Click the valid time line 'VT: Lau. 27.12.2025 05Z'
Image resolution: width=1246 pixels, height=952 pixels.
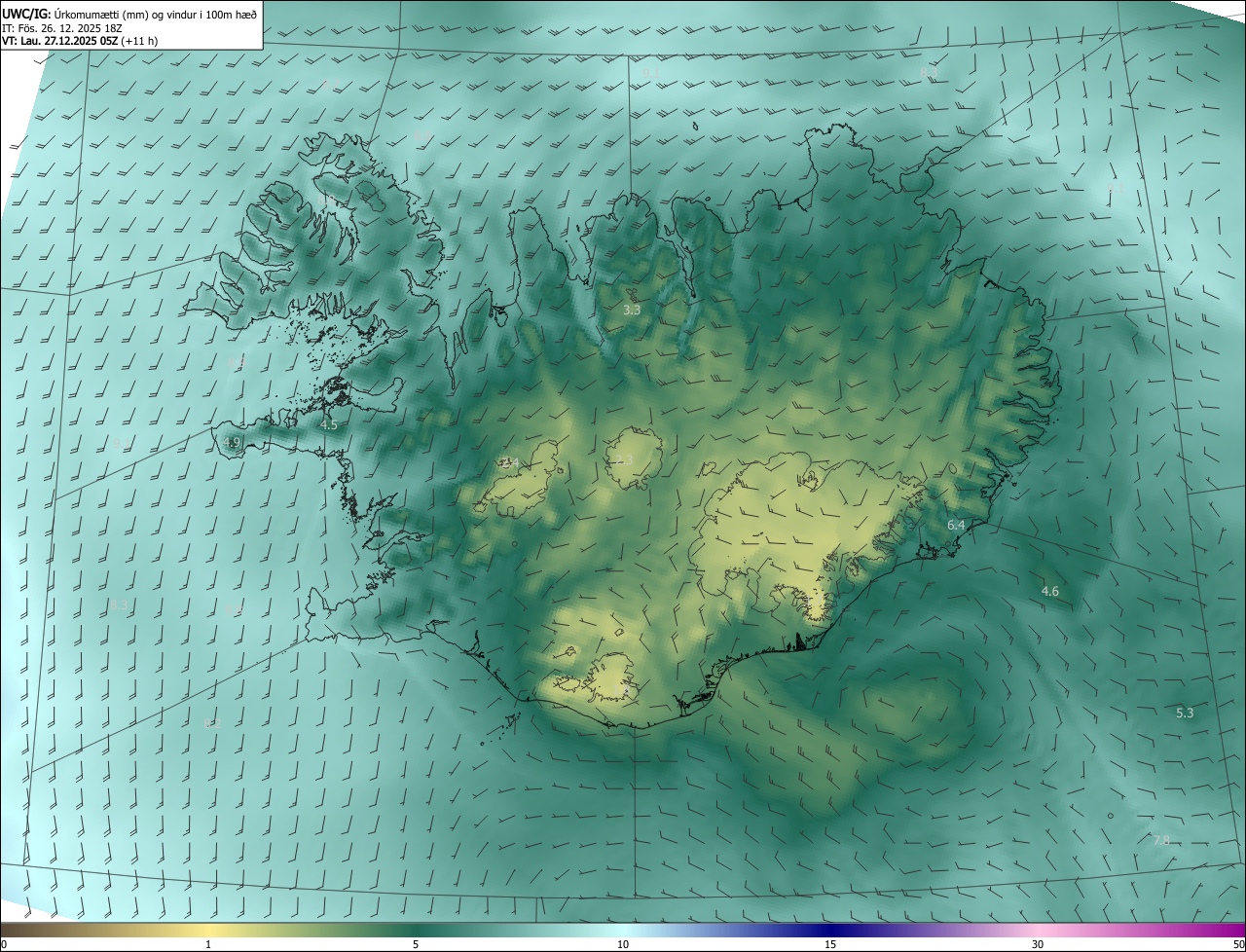80,42
